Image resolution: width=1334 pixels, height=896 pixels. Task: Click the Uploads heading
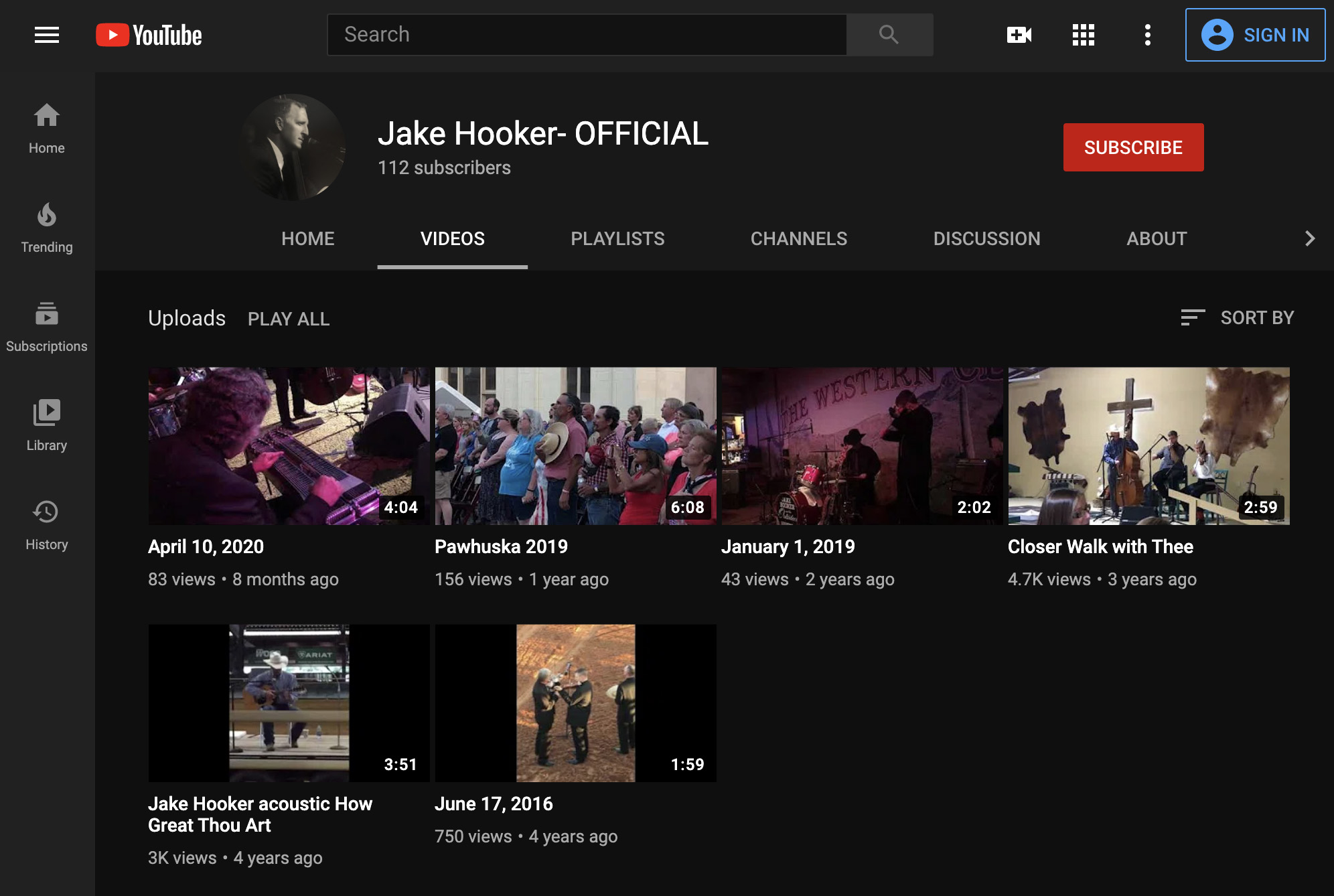187,318
